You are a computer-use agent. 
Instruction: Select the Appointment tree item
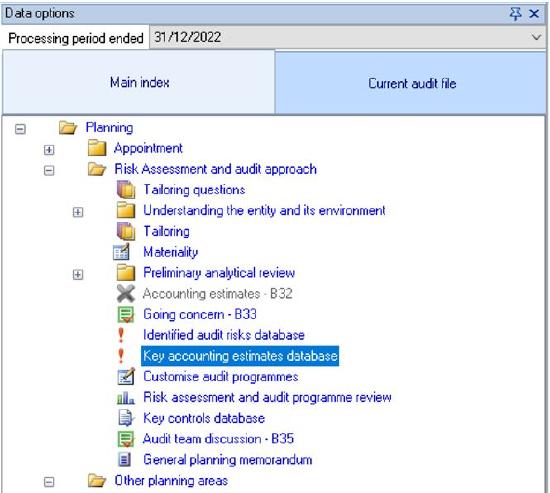tap(148, 148)
